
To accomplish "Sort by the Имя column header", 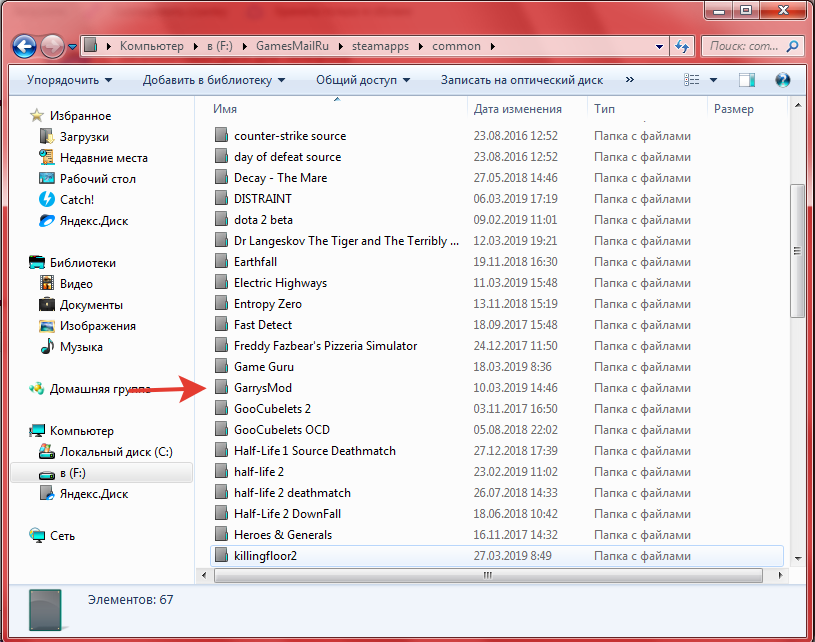I will coord(225,109).
